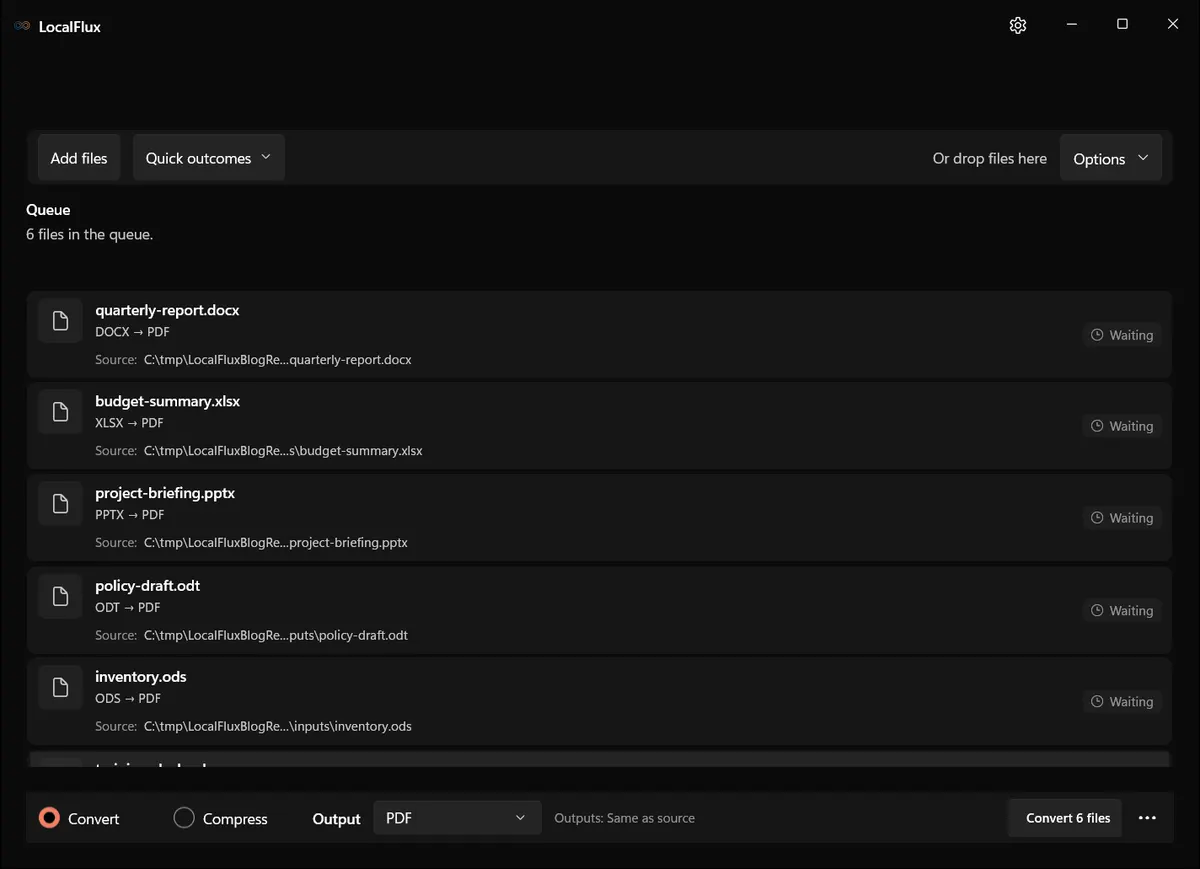Viewport: 1200px width, 869px height.
Task: Click the Waiting status badge of quarterly-report.docx
Action: click(1122, 335)
